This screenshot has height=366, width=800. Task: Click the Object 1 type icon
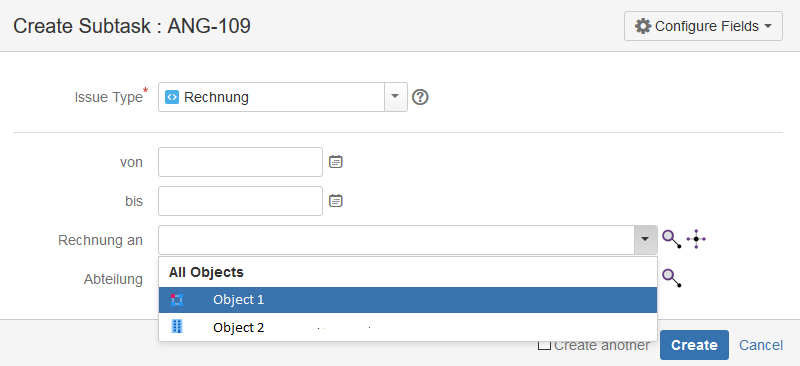(177, 300)
